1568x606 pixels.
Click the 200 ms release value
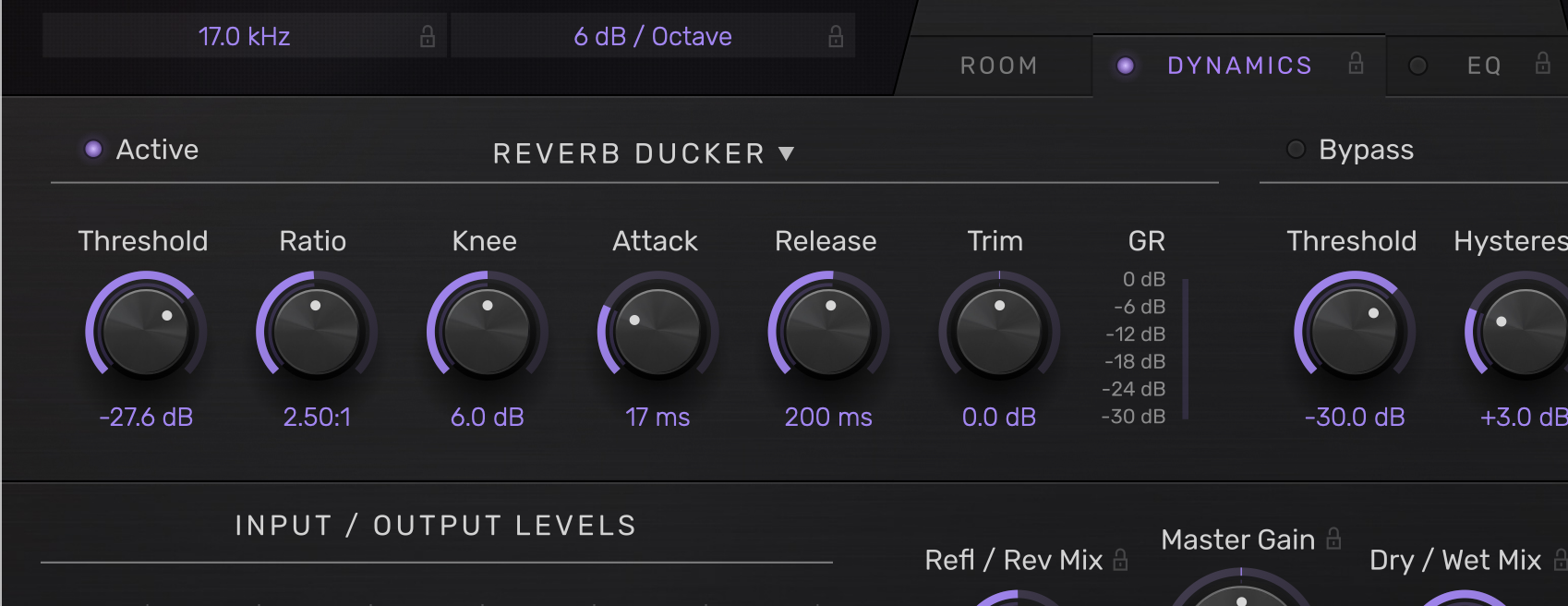[x=828, y=418]
